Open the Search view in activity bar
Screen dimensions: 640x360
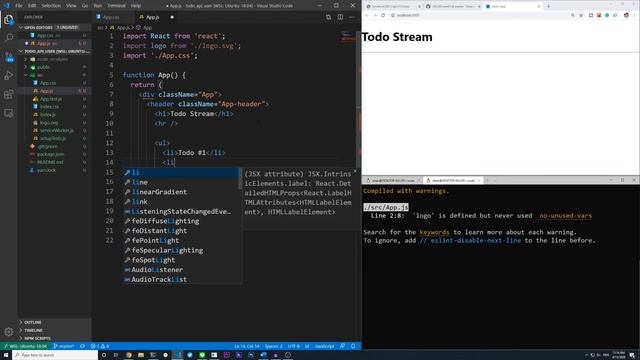click(9, 38)
